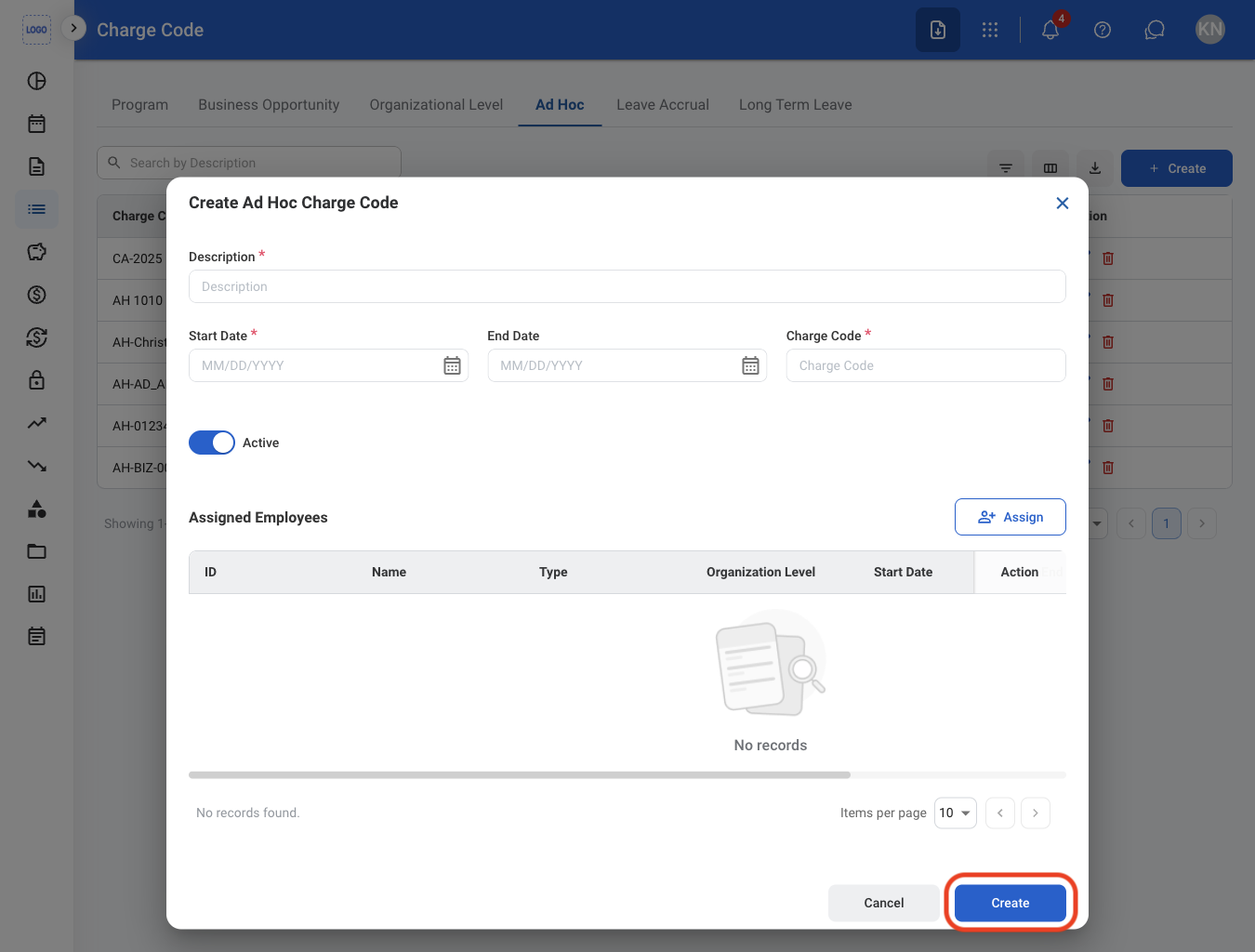Open the notifications bell
Image resolution: width=1255 pixels, height=952 pixels.
point(1050,30)
